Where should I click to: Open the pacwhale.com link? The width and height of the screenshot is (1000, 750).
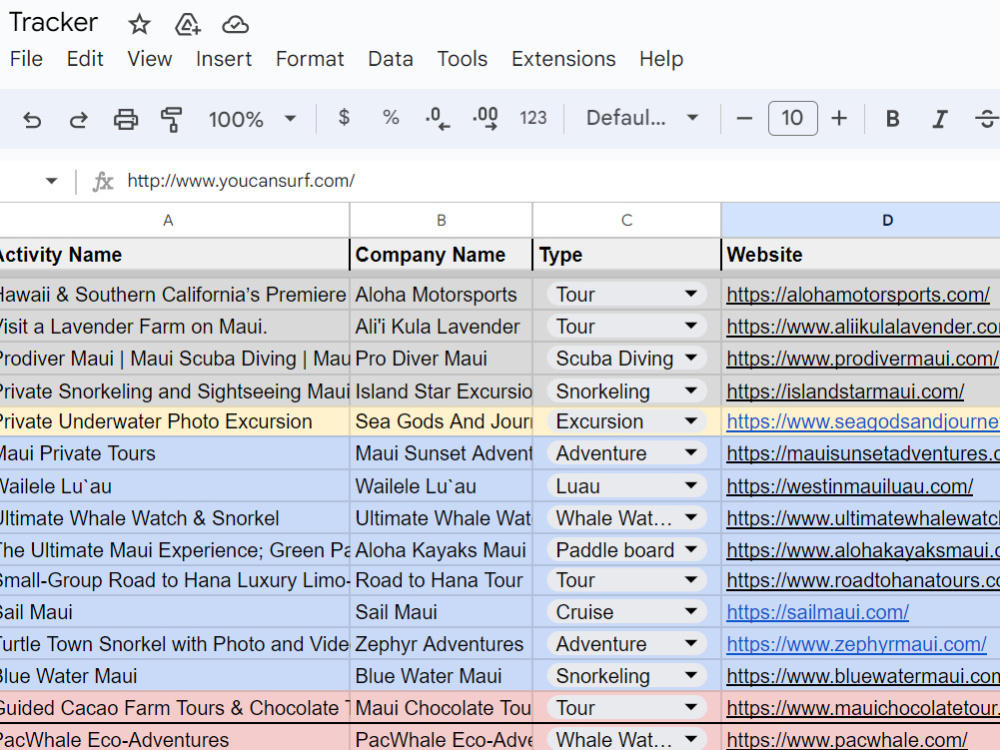[847, 740]
